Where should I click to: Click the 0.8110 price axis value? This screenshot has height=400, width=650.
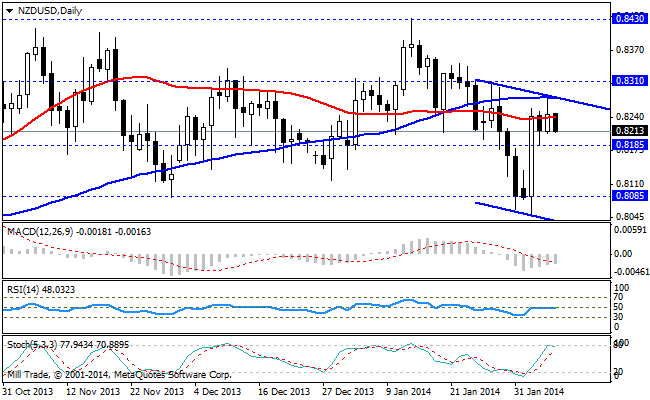(630, 184)
